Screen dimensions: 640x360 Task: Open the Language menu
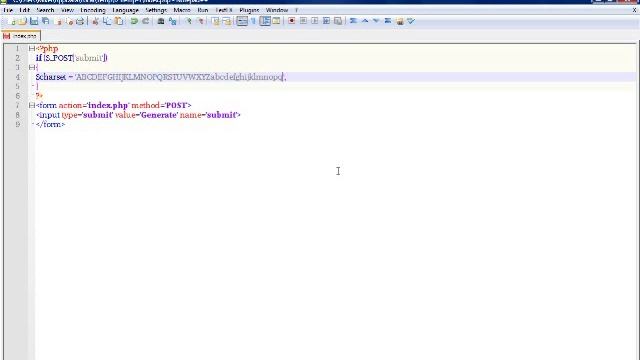tap(125, 10)
